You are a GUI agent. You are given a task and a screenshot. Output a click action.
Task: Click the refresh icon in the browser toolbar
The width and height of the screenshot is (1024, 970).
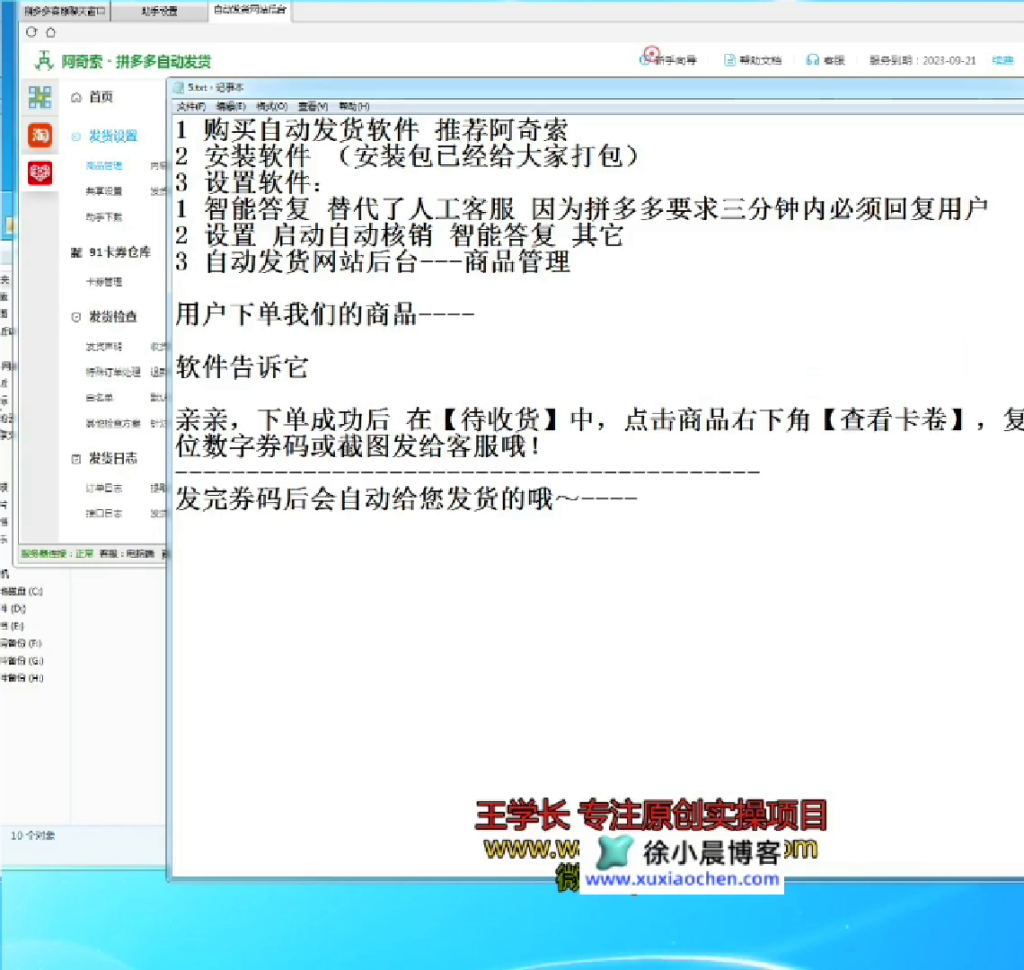click(x=32, y=32)
